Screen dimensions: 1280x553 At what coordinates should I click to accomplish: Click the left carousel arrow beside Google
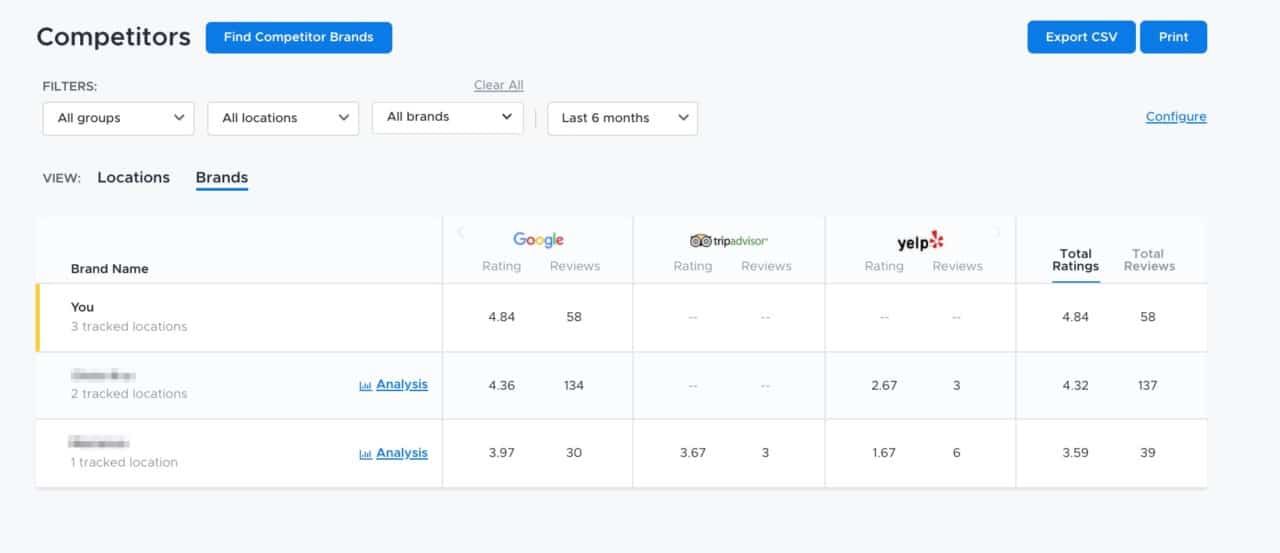coord(460,233)
